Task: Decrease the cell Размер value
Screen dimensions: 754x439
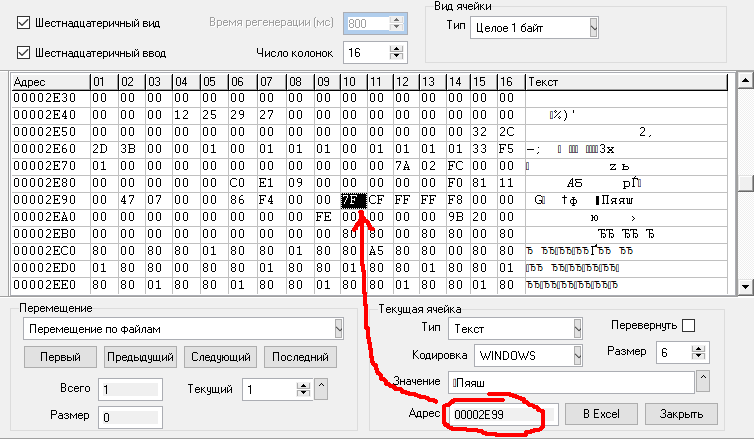Action: 698,356
